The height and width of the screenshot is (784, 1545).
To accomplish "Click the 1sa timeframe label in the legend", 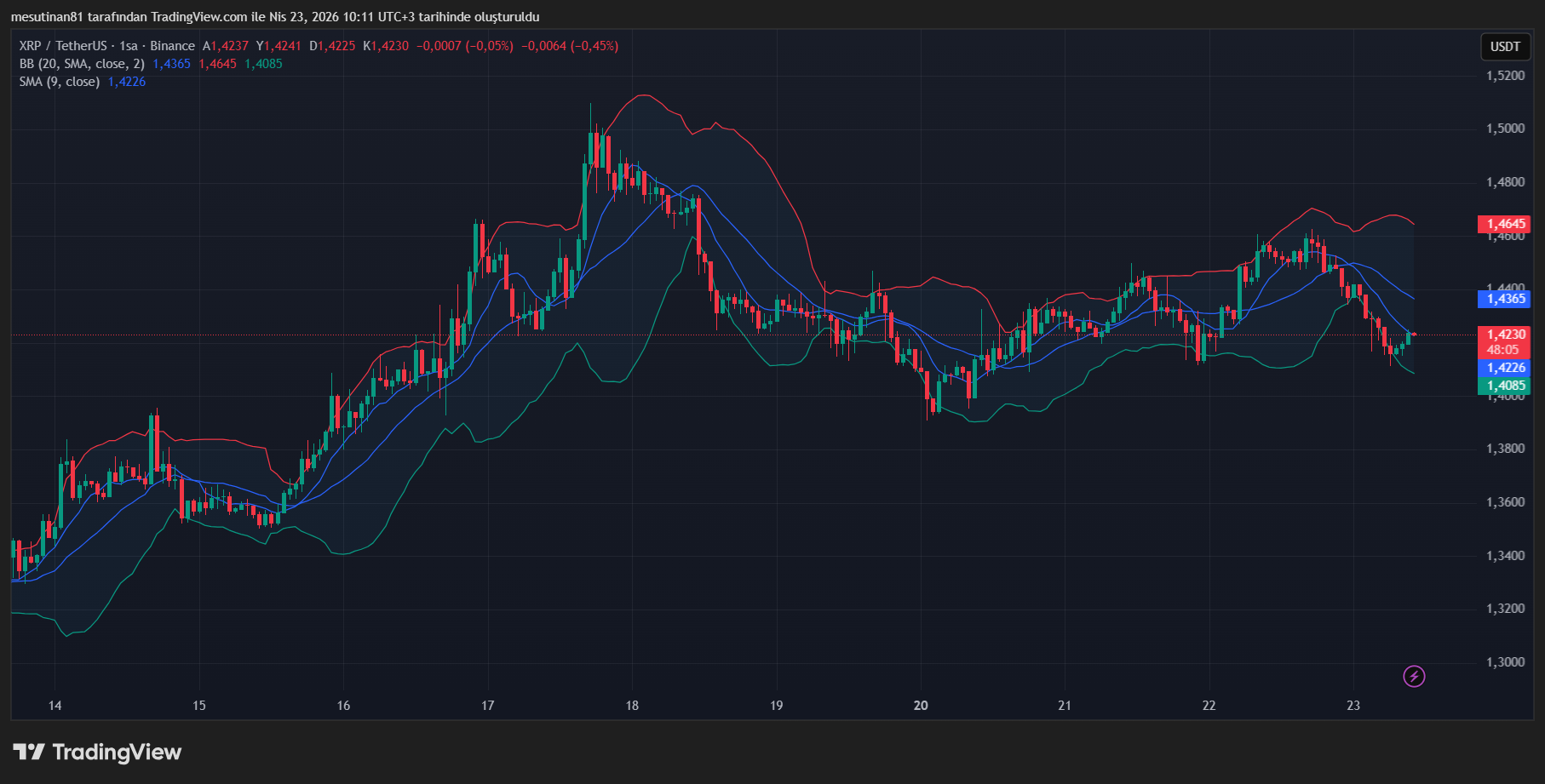I will point(128,46).
